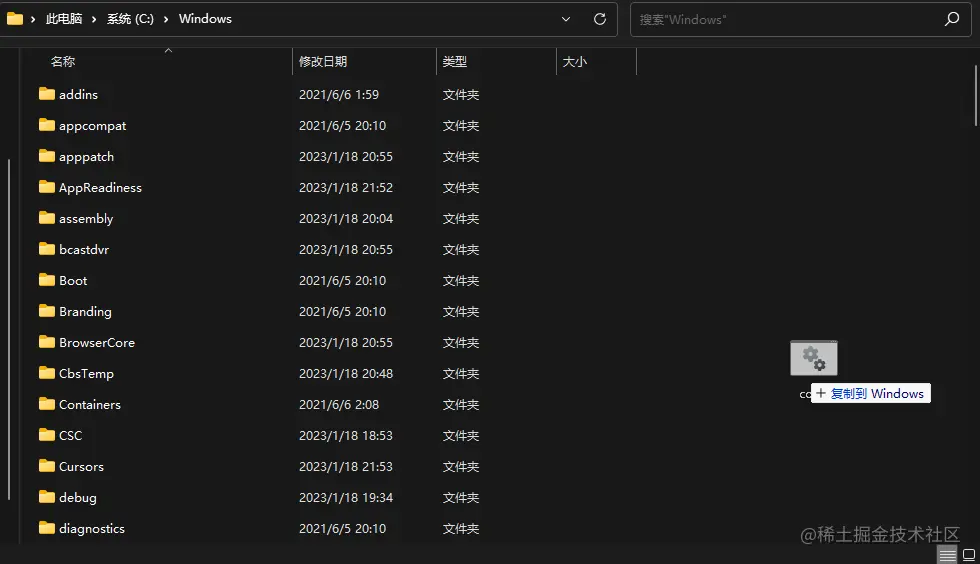Select the bcastdvr folder icon

[x=47, y=249]
